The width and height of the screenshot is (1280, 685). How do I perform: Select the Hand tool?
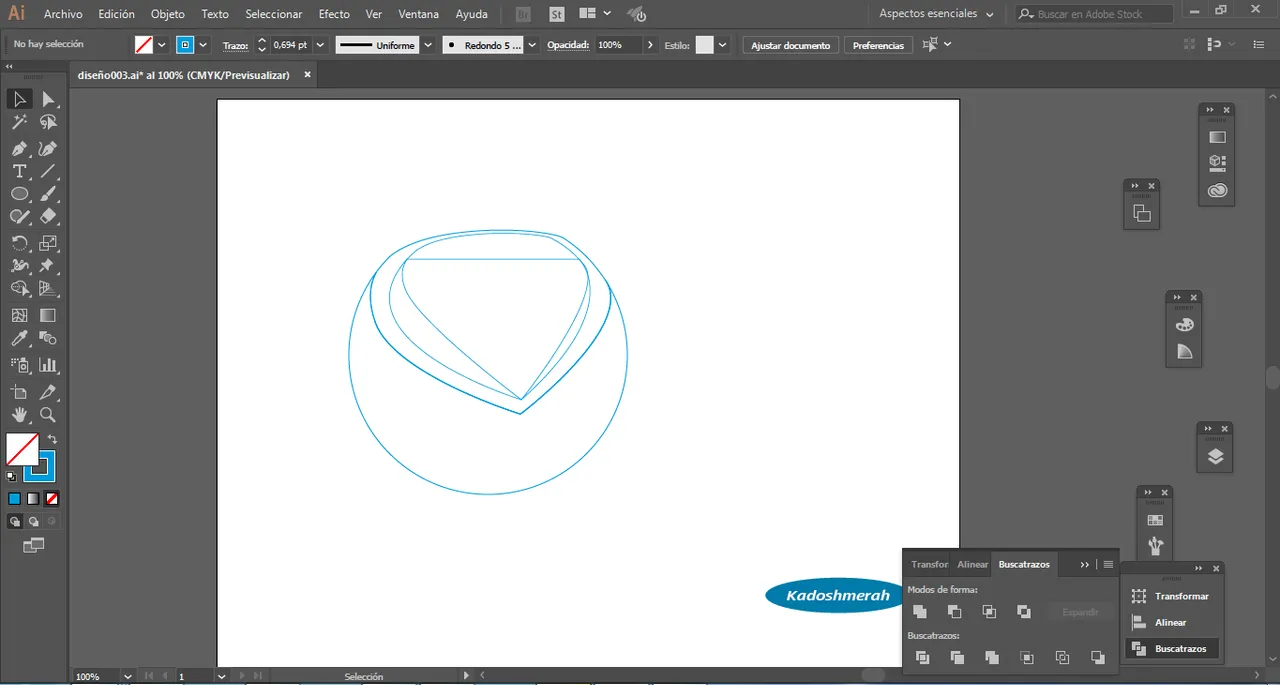pyautogui.click(x=19, y=415)
